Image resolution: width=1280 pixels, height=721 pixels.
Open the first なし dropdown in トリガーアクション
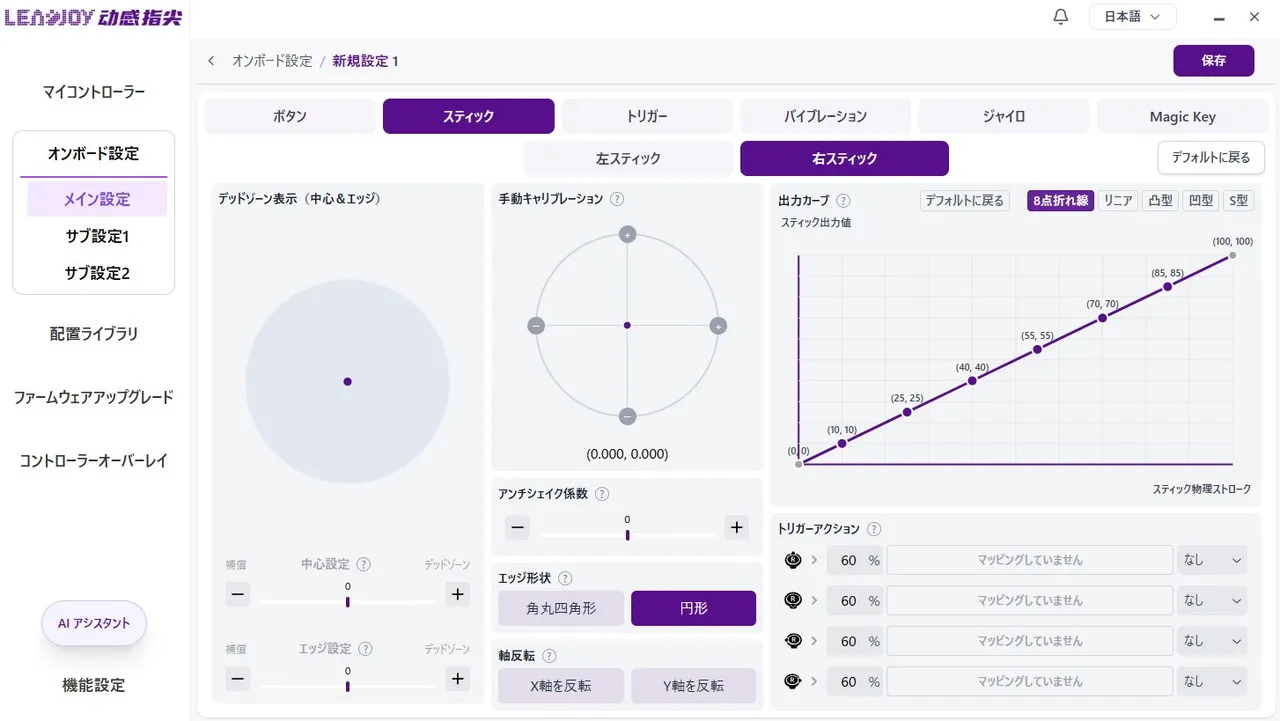[1212, 560]
